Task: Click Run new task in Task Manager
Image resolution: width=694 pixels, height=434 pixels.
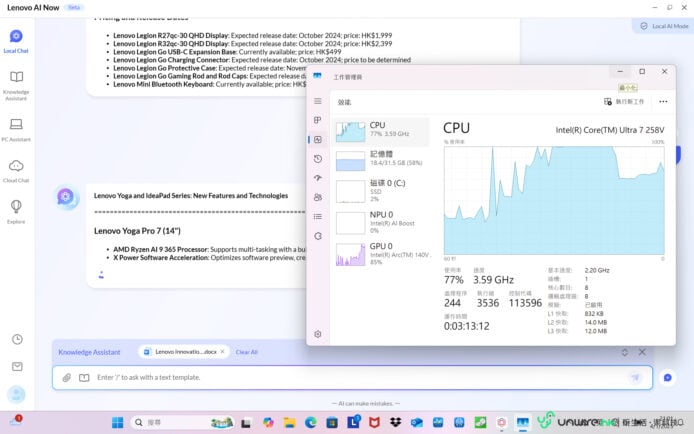Action: click(624, 102)
